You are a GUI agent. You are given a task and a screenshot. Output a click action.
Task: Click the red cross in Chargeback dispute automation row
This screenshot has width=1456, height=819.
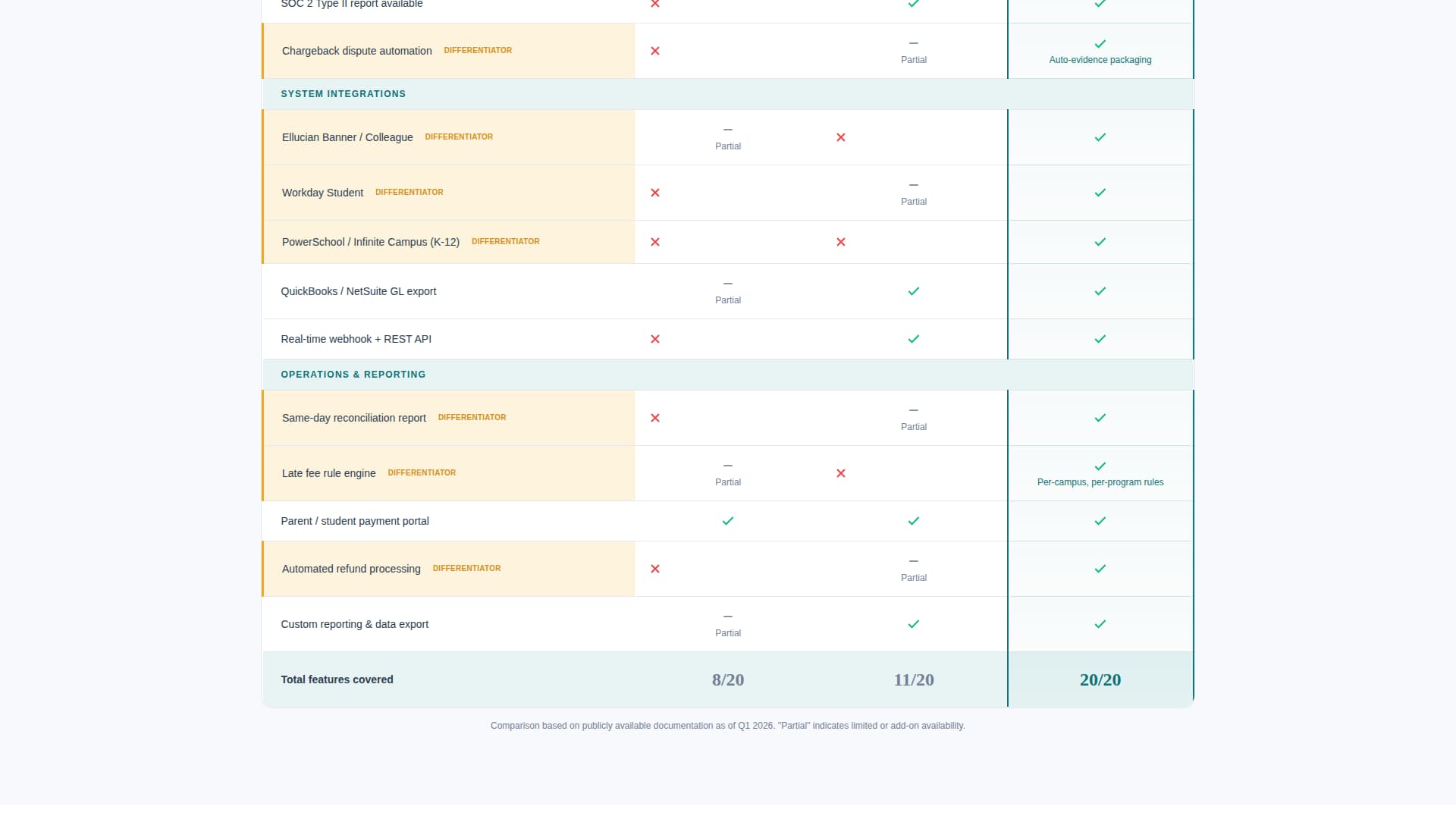655,51
